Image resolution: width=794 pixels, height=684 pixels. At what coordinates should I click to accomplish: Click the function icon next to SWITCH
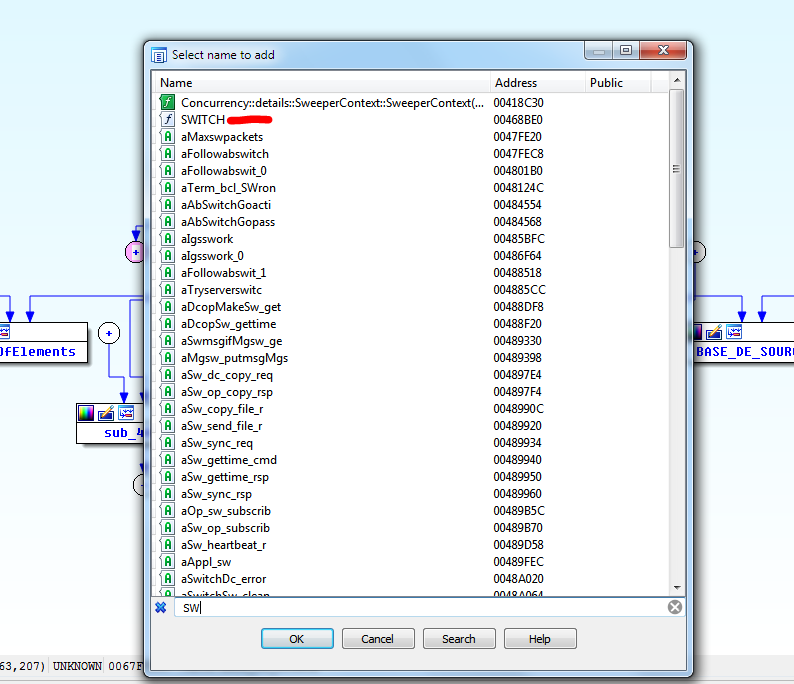coord(168,120)
